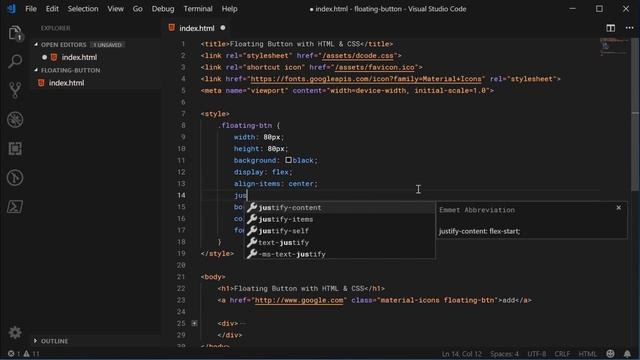This screenshot has height=360, width=640.
Task: Open the File menu
Action: [x=31, y=9]
